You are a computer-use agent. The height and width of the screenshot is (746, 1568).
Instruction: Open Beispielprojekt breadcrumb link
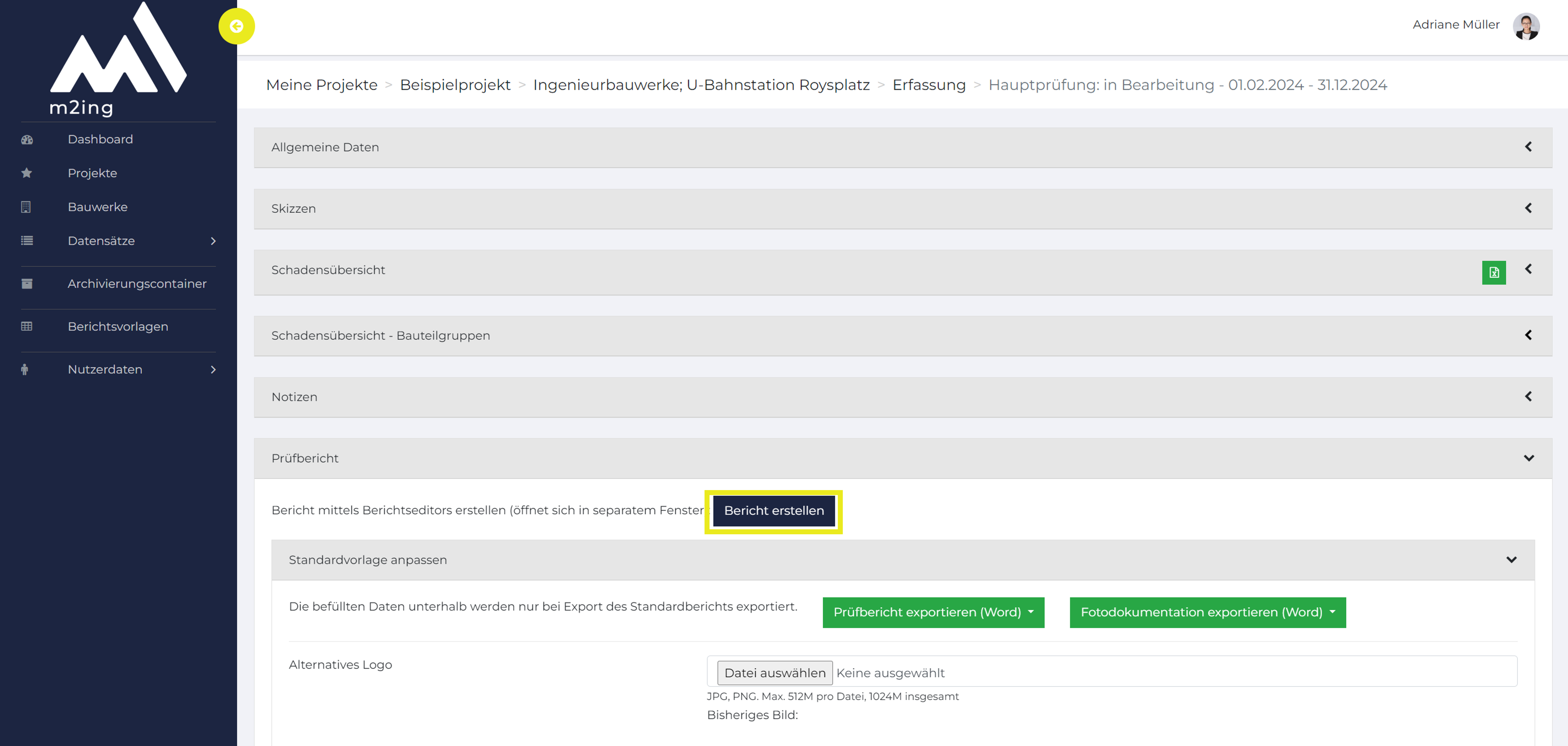pyautogui.click(x=455, y=84)
